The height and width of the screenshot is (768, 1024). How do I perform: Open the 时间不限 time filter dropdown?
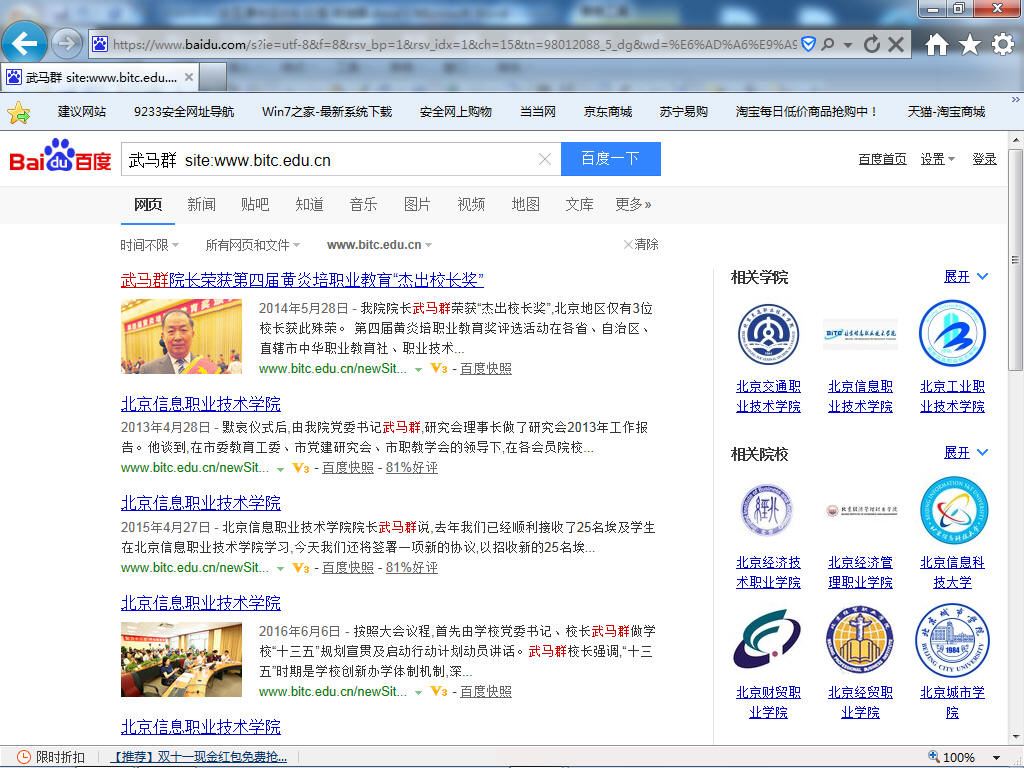149,245
